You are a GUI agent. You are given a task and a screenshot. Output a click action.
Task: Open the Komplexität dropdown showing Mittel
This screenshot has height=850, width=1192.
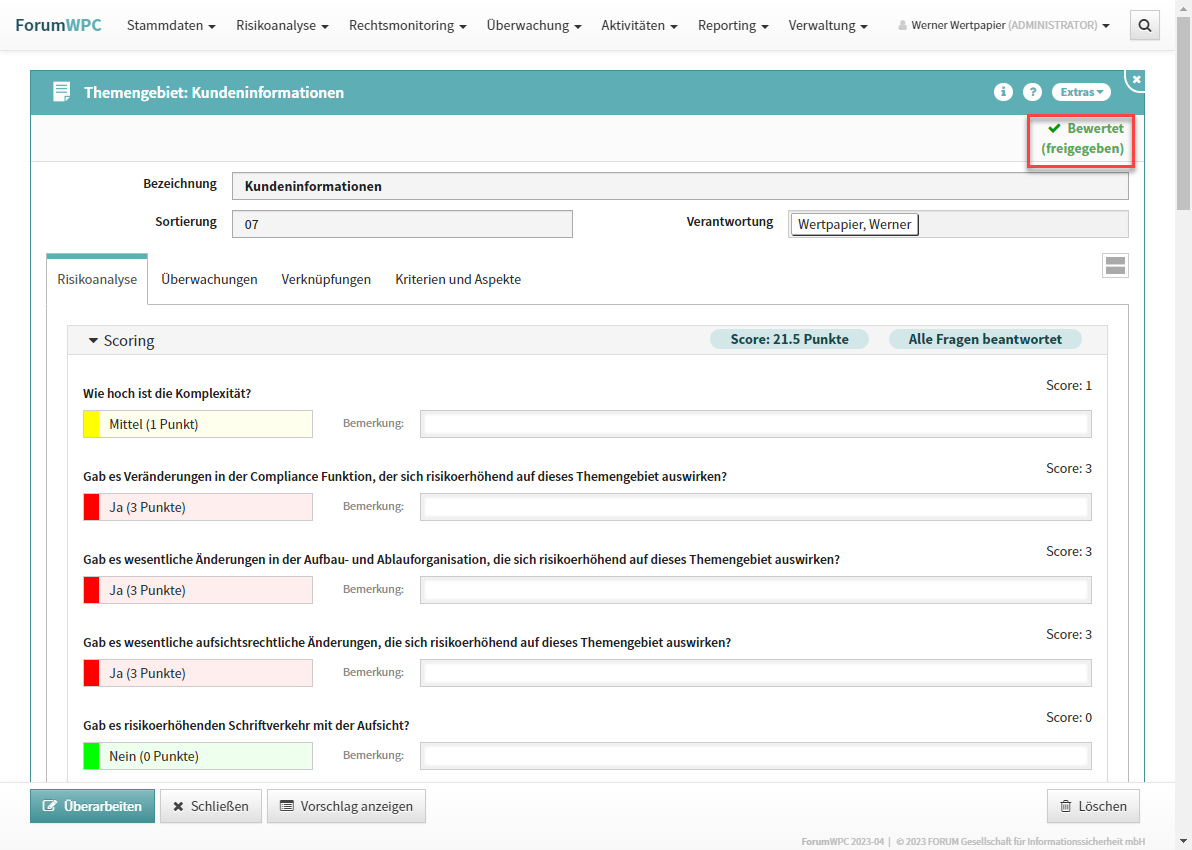click(198, 424)
